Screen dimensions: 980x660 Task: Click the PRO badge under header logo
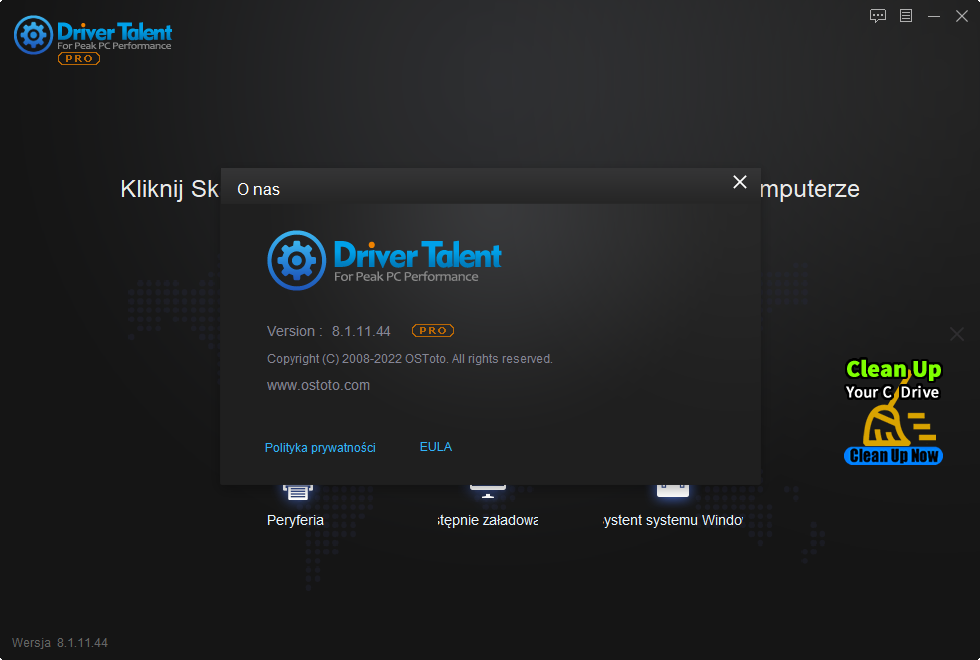tap(79, 59)
